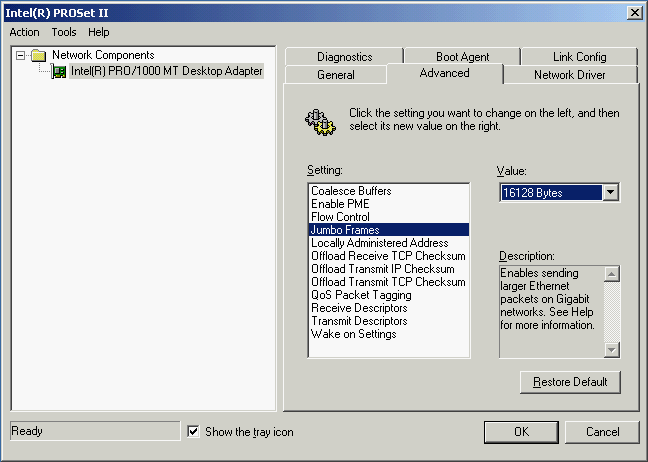Switch to the Network Driver tab
The image size is (648, 462).
pos(569,75)
